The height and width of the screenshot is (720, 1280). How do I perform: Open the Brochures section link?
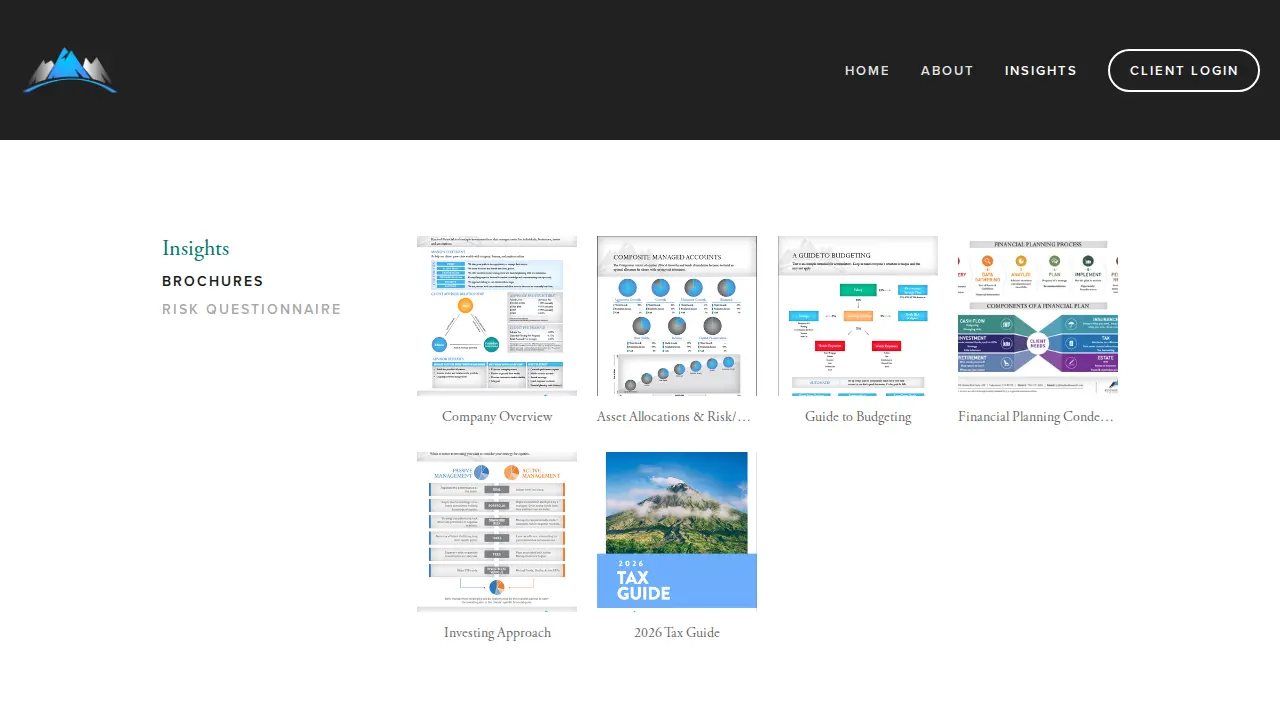(x=213, y=282)
